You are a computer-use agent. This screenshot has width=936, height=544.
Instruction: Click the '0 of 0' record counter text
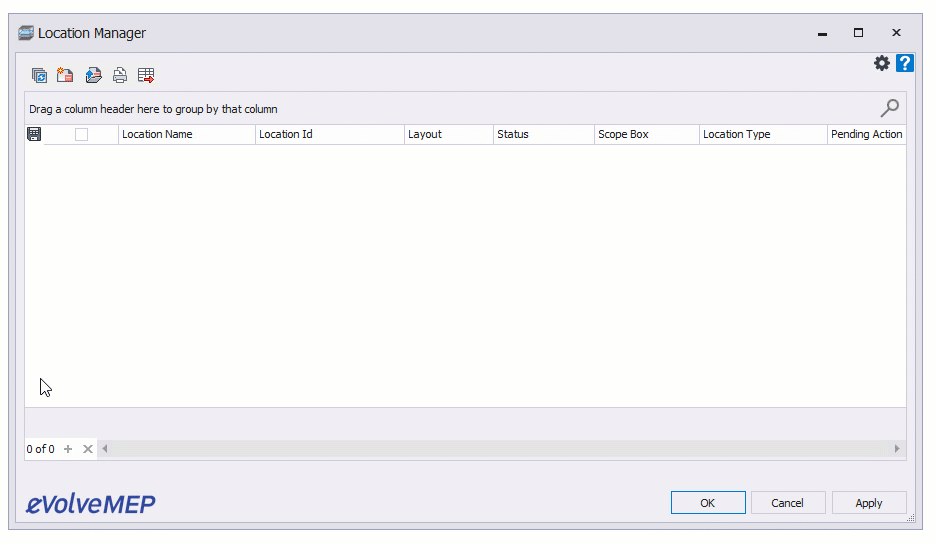click(41, 449)
